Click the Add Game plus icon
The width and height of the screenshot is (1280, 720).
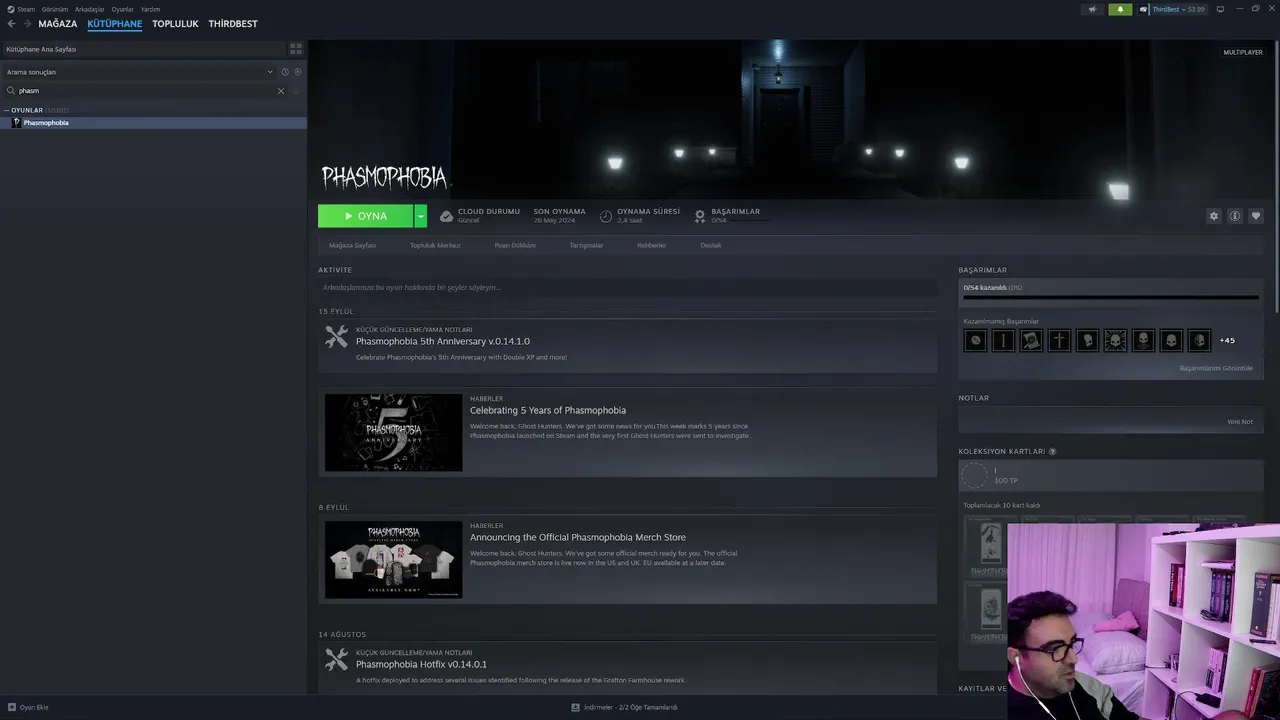[11, 707]
